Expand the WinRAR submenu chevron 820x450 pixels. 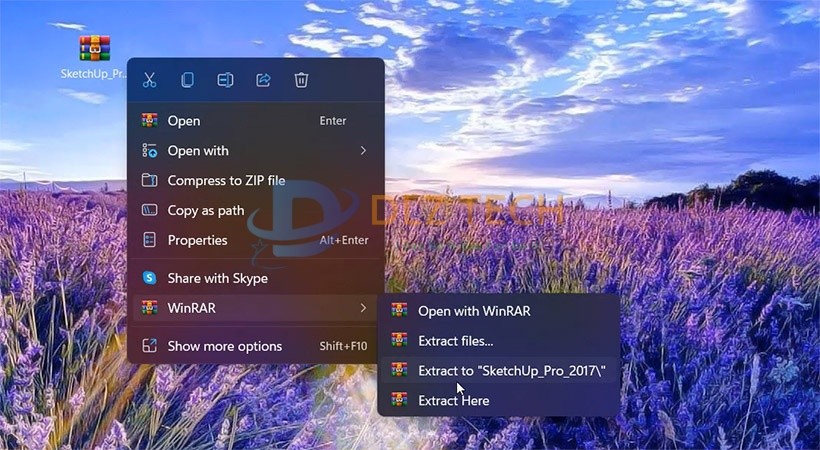coord(363,308)
